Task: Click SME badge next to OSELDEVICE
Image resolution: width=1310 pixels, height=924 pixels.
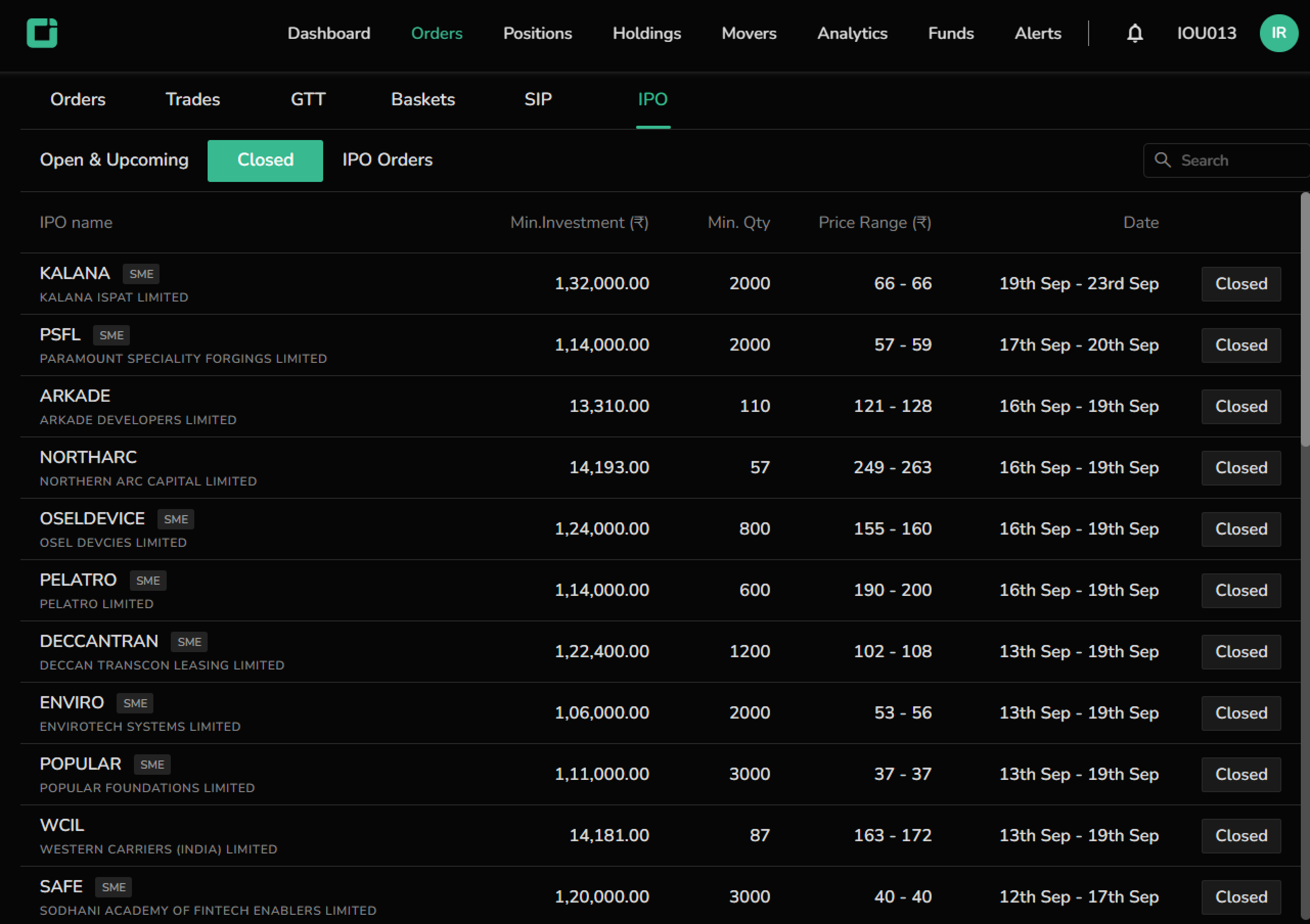Action: (176, 519)
